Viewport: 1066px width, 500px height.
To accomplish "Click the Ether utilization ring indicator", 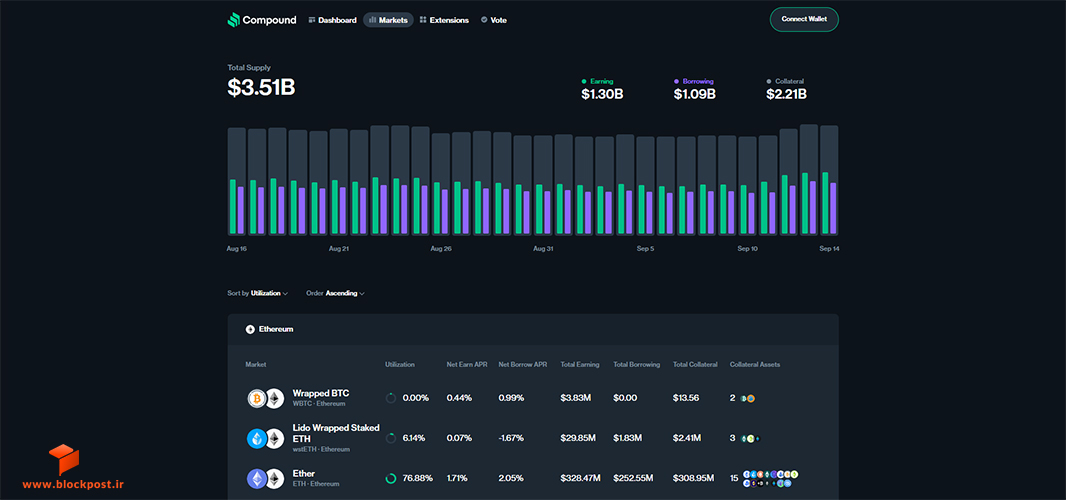I will coord(391,479).
